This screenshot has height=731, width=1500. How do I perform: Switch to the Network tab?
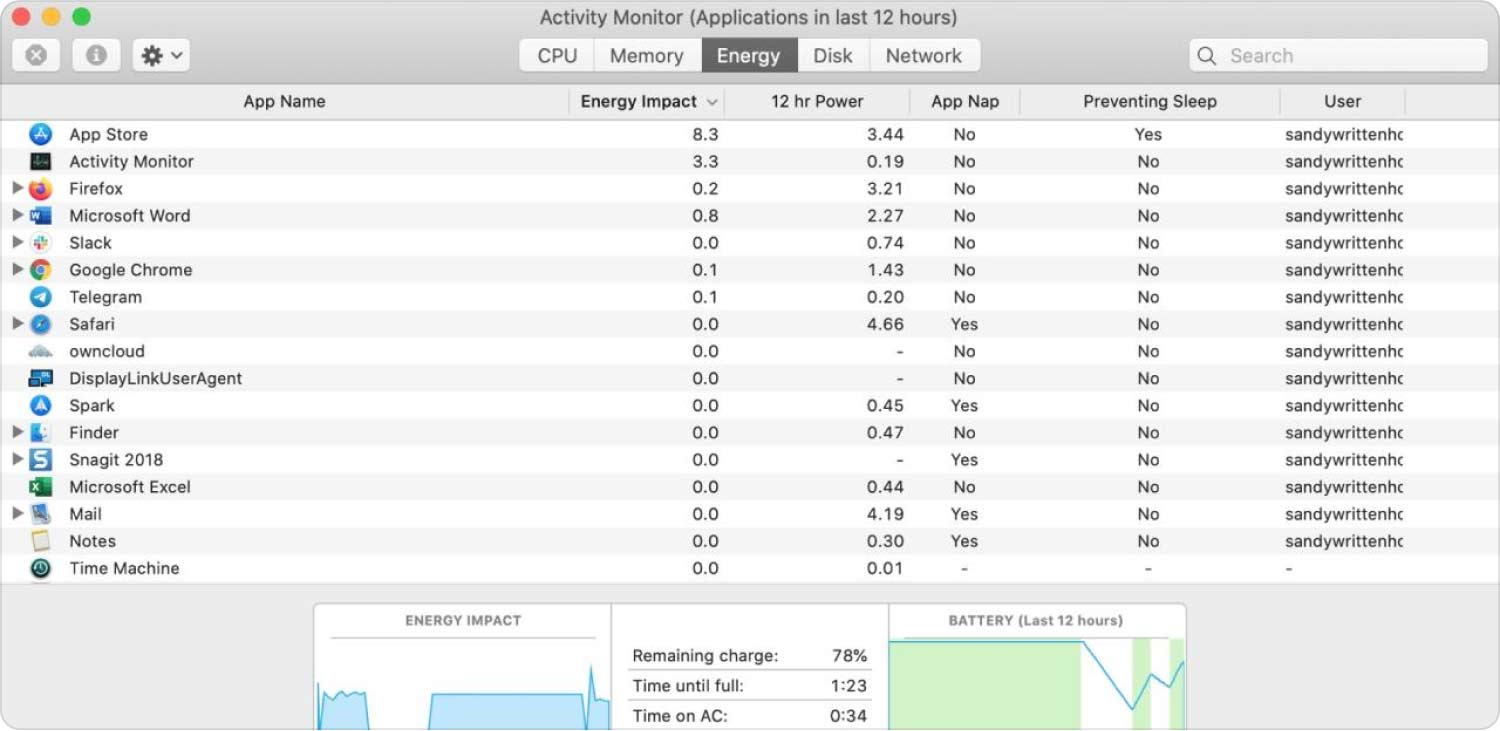pos(924,55)
